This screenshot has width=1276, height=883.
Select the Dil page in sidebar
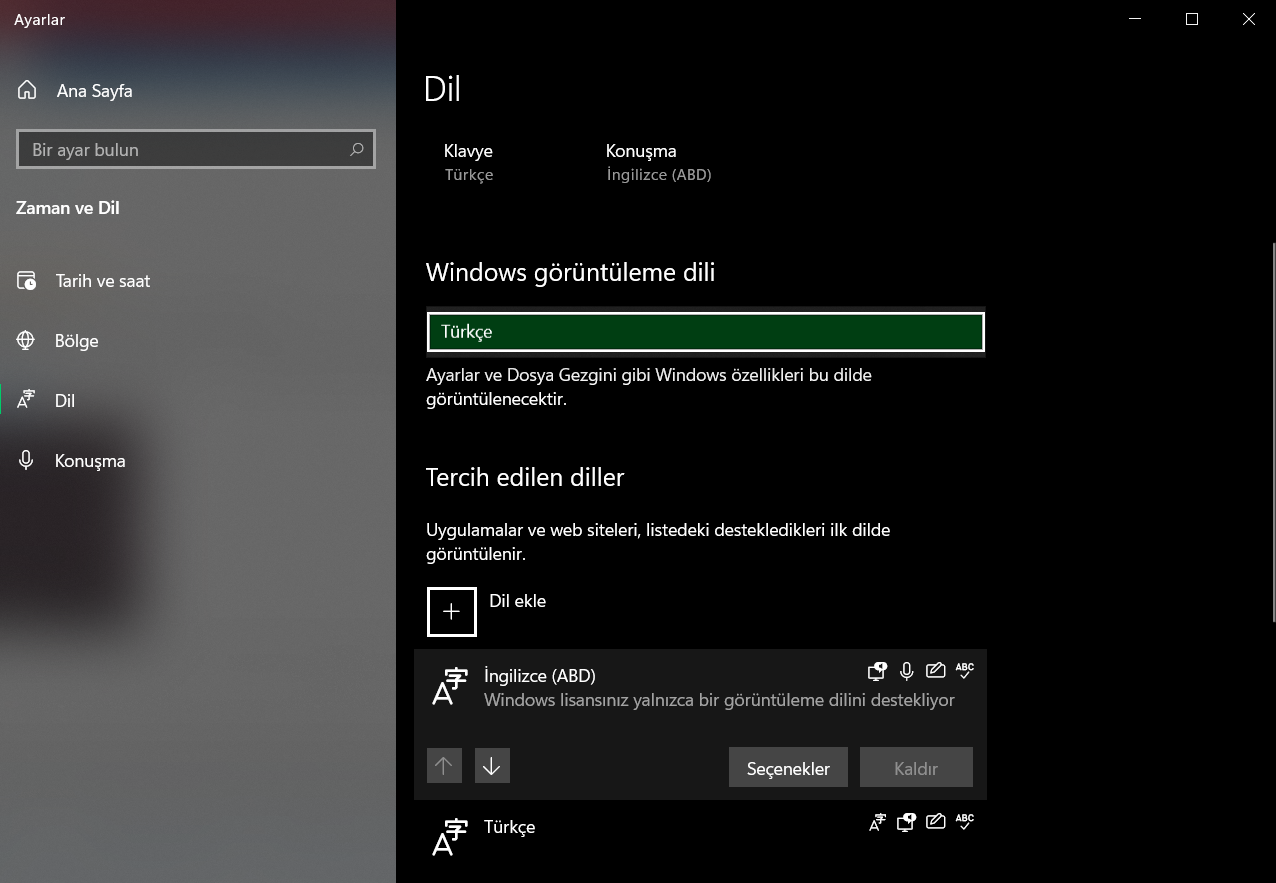click(198, 401)
